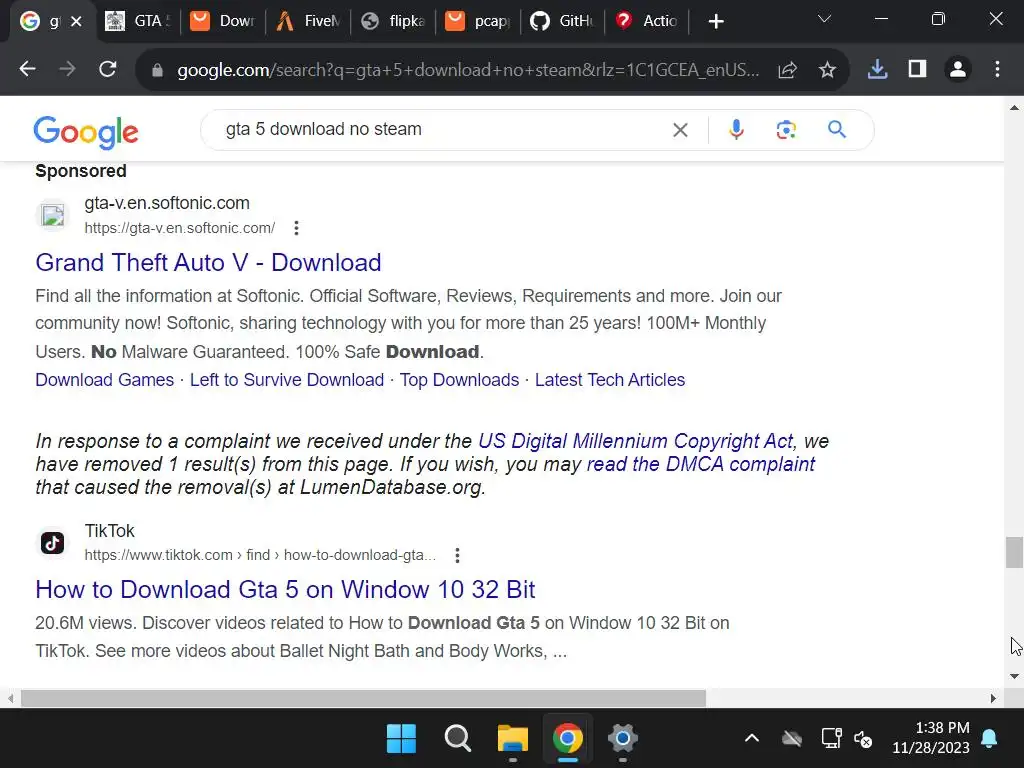Viewport: 1024px width, 768px height.
Task: Click the browser forward arrow
Action: coord(67,69)
